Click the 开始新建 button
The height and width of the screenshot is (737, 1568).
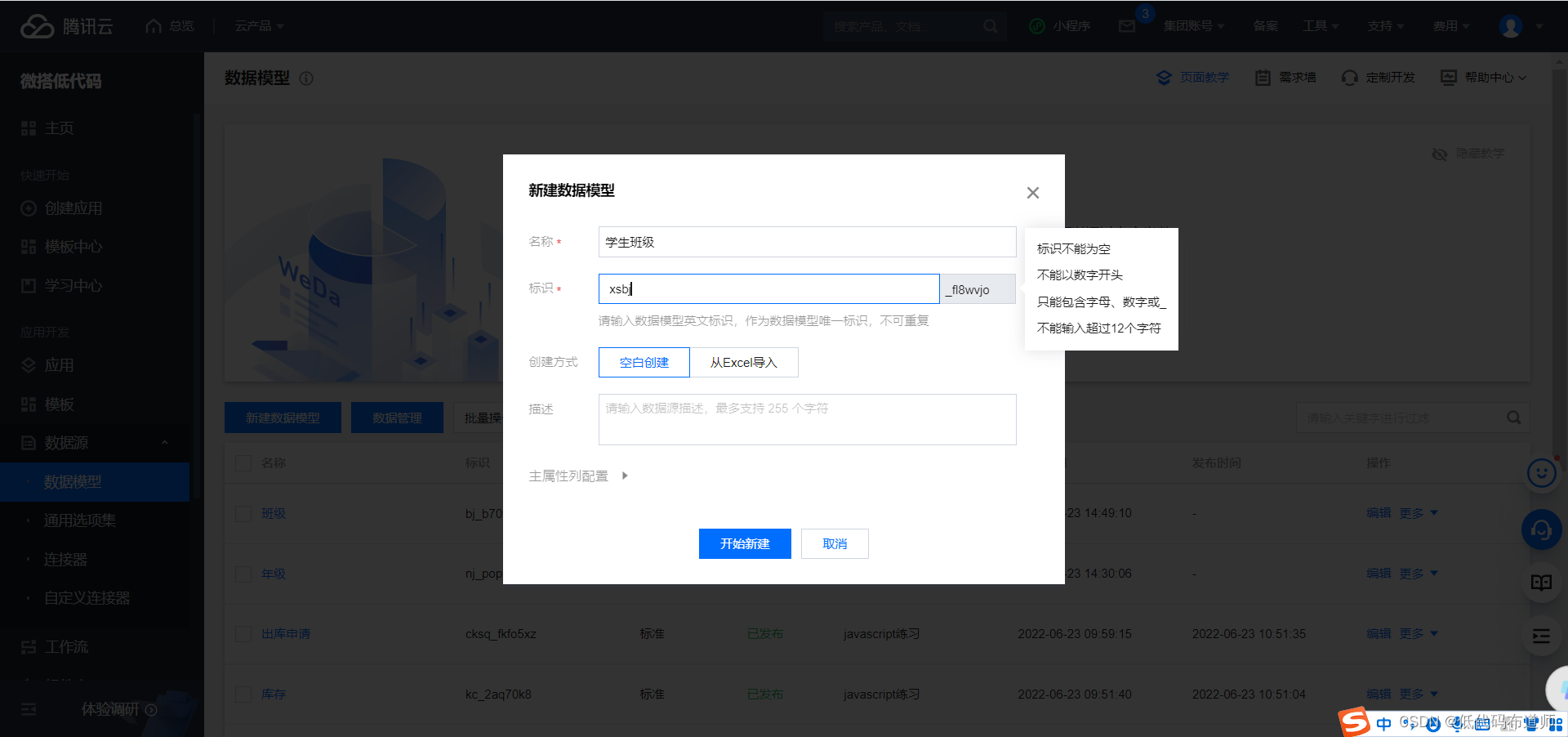point(745,543)
